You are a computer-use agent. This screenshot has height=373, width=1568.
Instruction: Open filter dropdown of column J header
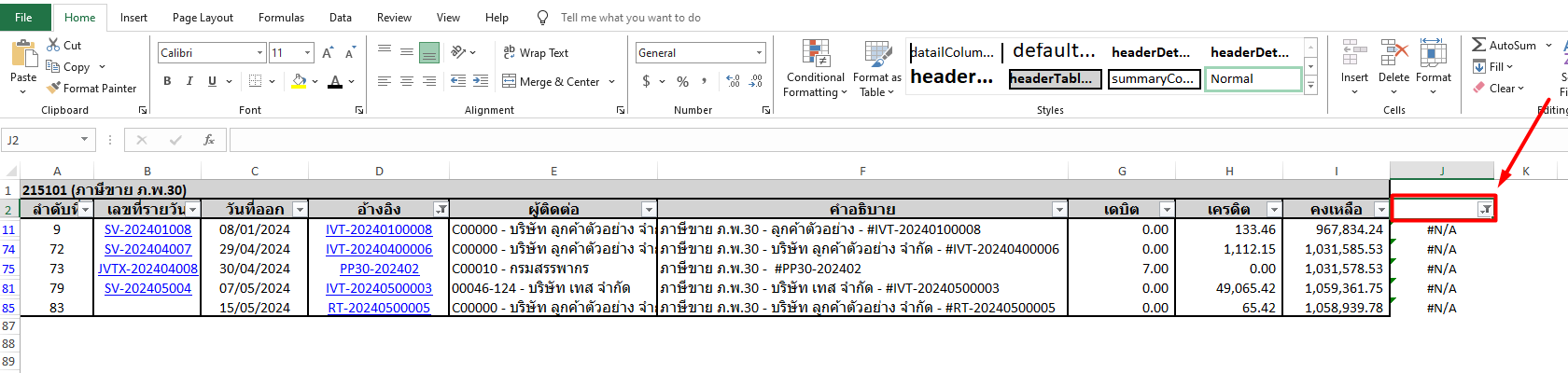(x=1484, y=210)
